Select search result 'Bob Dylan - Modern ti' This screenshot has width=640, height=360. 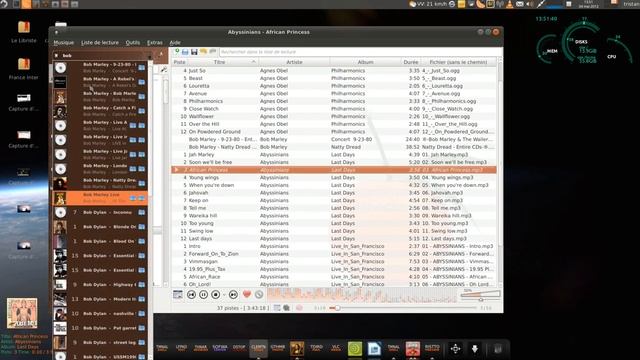point(100,299)
